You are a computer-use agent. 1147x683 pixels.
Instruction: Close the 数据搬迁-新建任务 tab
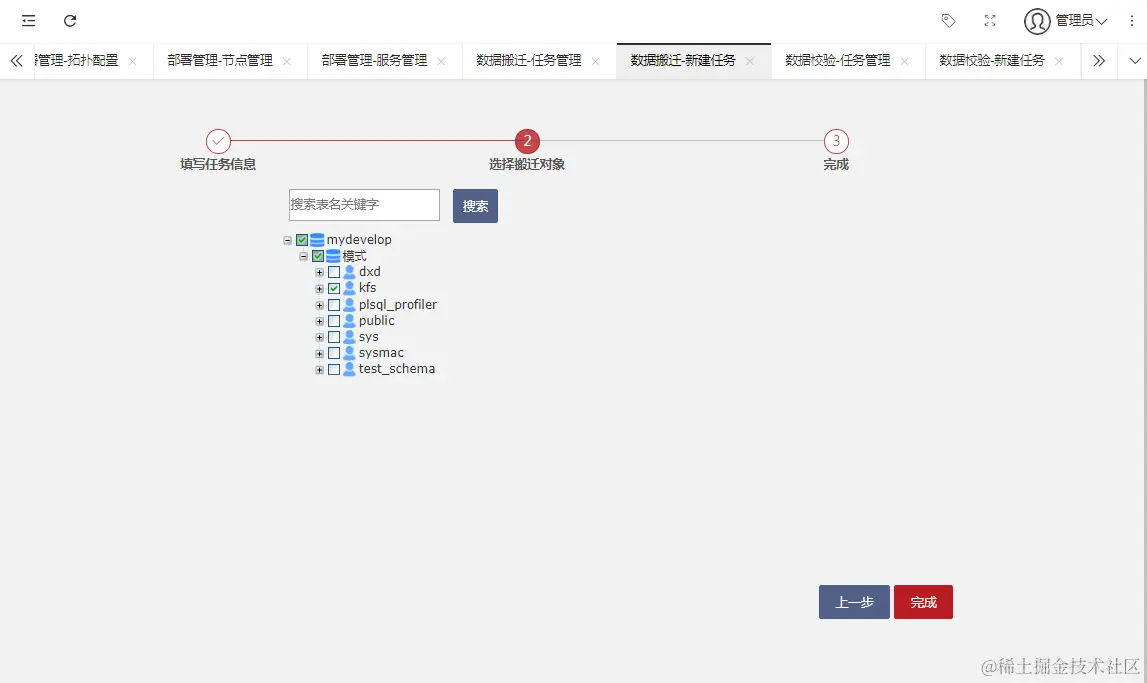pyautogui.click(x=750, y=61)
